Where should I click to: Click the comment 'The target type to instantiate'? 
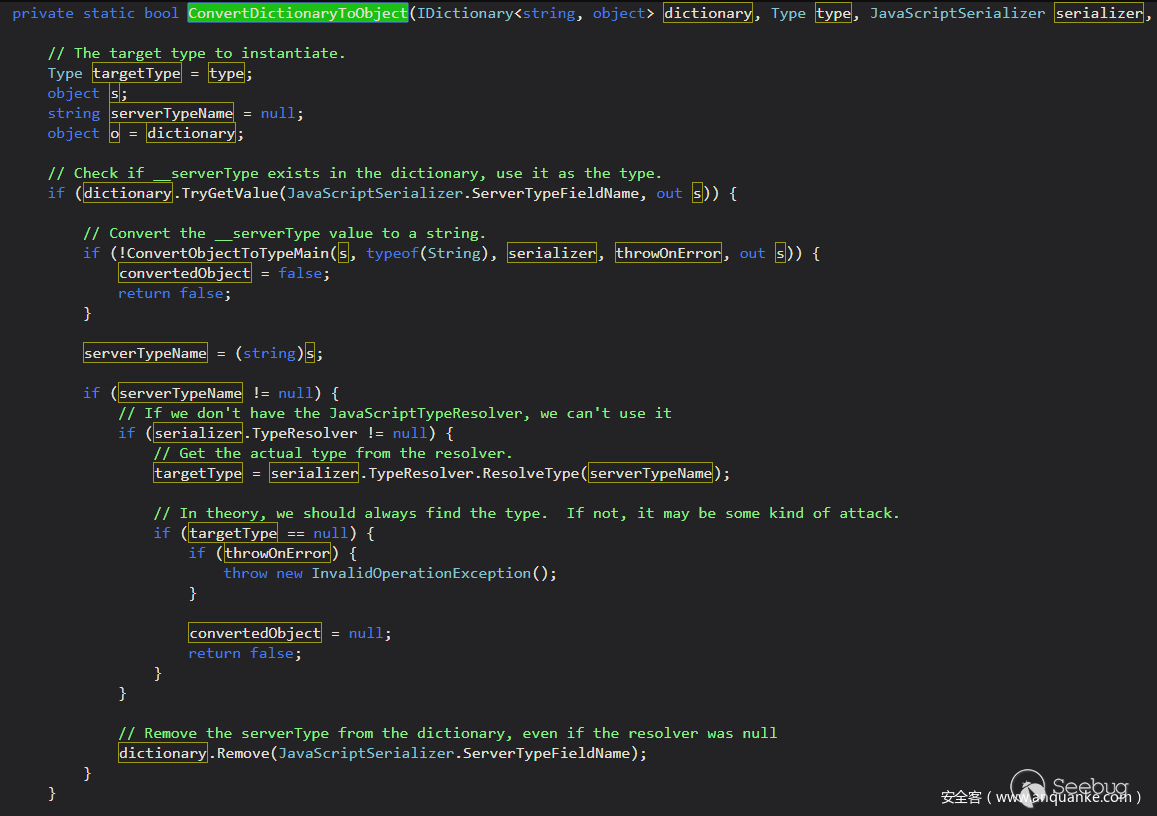tap(196, 53)
